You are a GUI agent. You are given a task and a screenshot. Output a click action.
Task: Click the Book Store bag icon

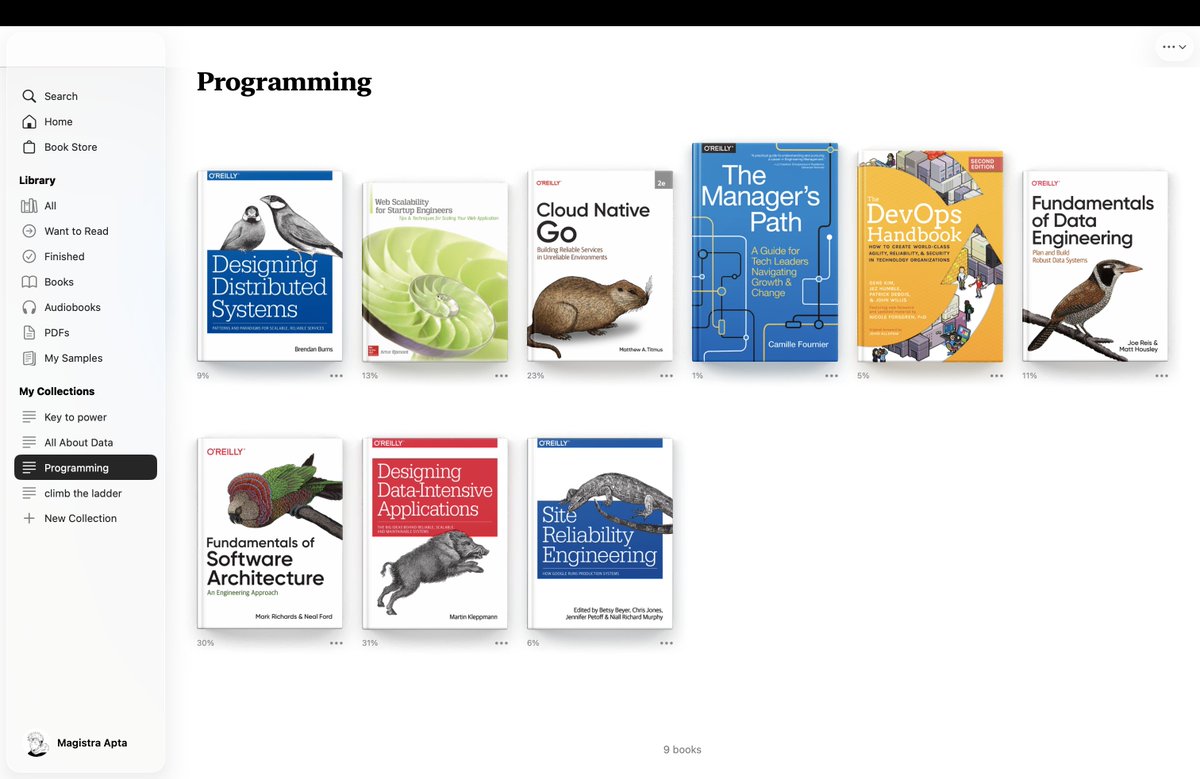coord(29,147)
